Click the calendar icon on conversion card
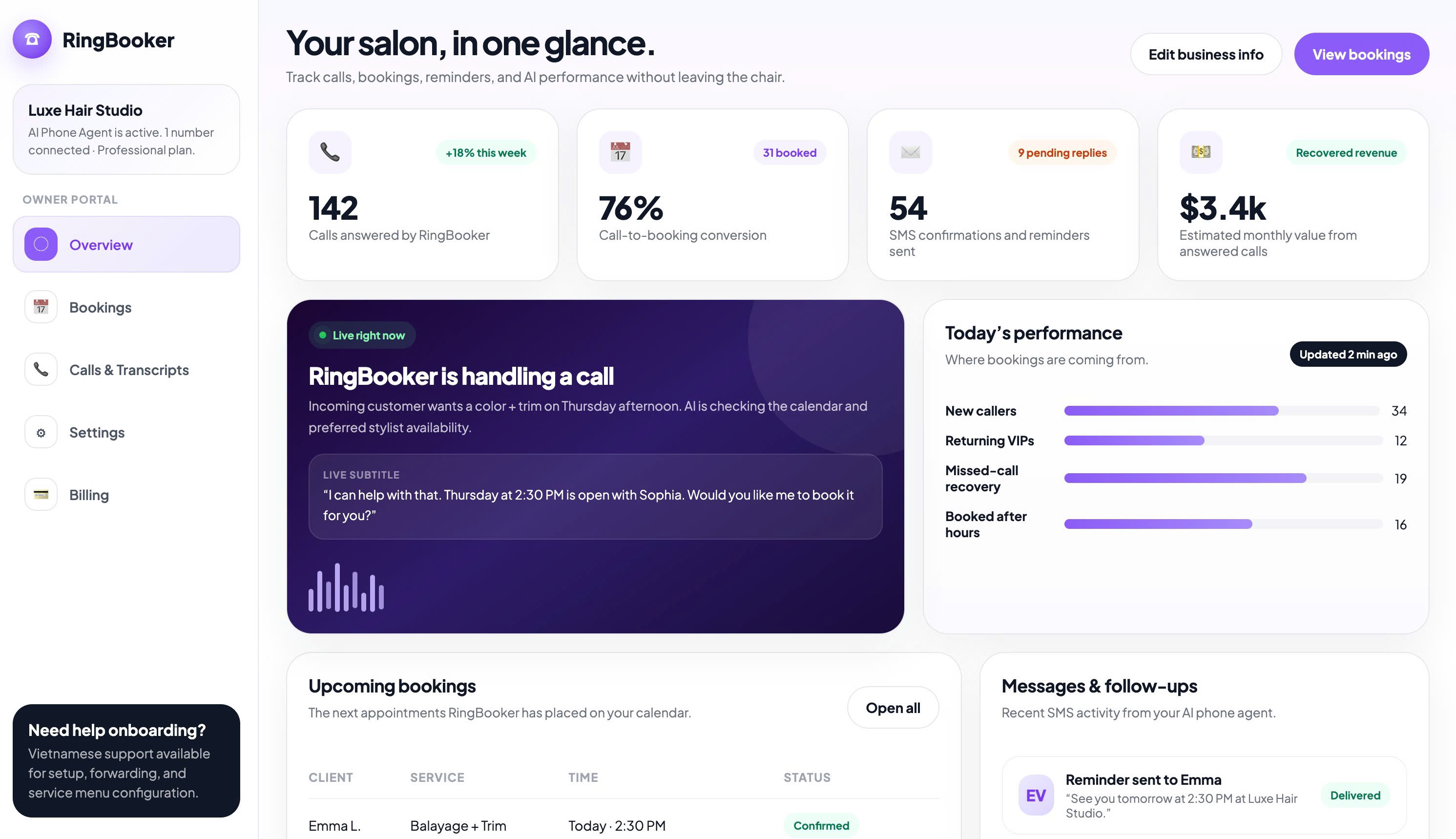Image resolution: width=1456 pixels, height=839 pixels. pos(620,152)
